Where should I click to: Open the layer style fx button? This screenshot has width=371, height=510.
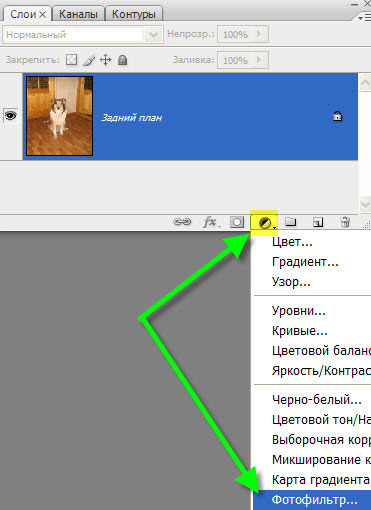[x=211, y=222]
